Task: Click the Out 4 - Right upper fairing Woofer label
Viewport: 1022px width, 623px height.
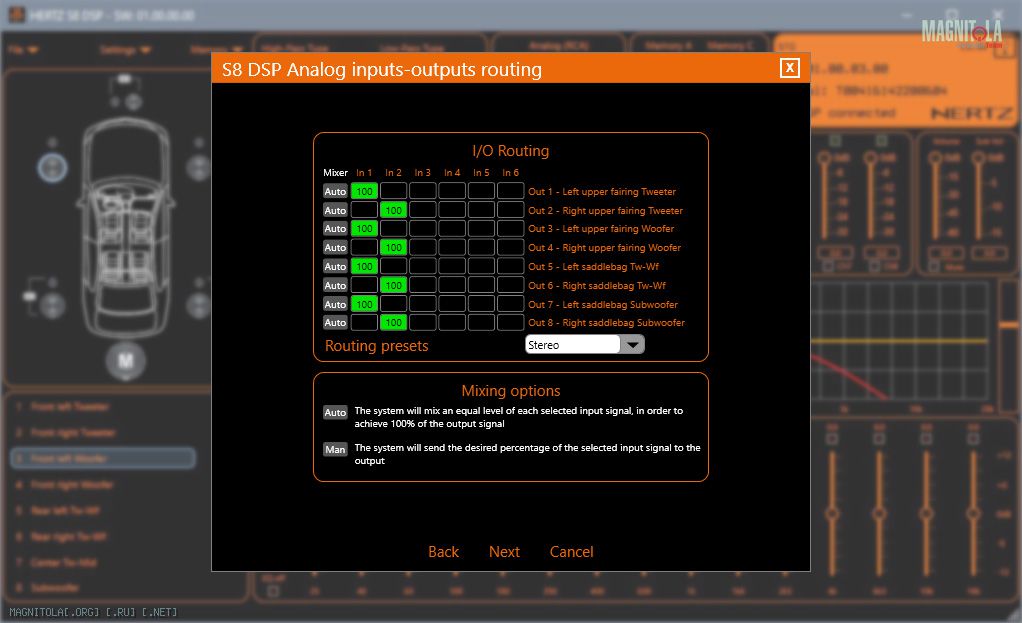Action: point(604,248)
